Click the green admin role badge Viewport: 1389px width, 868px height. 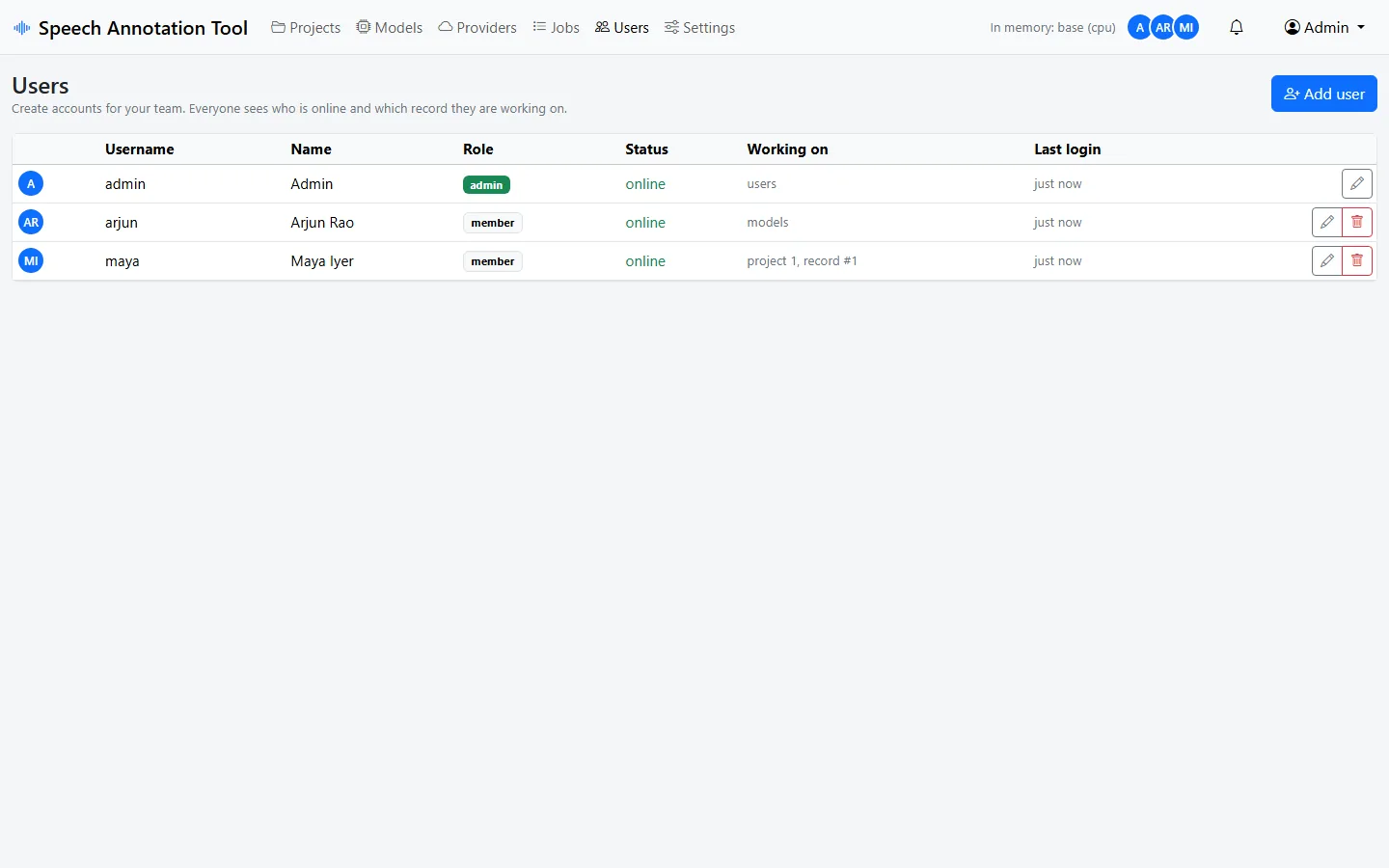[x=486, y=184]
